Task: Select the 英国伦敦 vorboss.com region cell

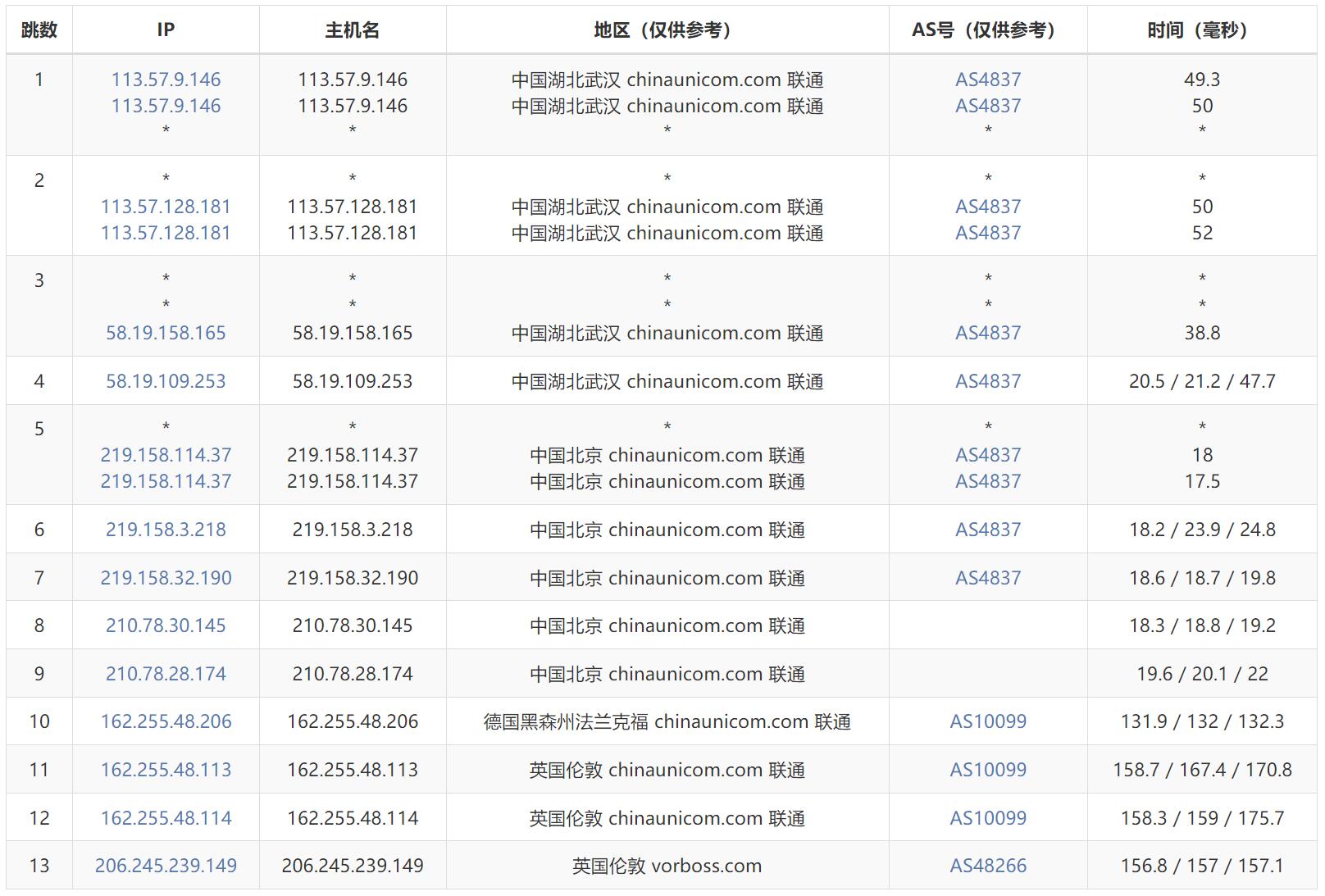Action: pyautogui.click(x=667, y=866)
